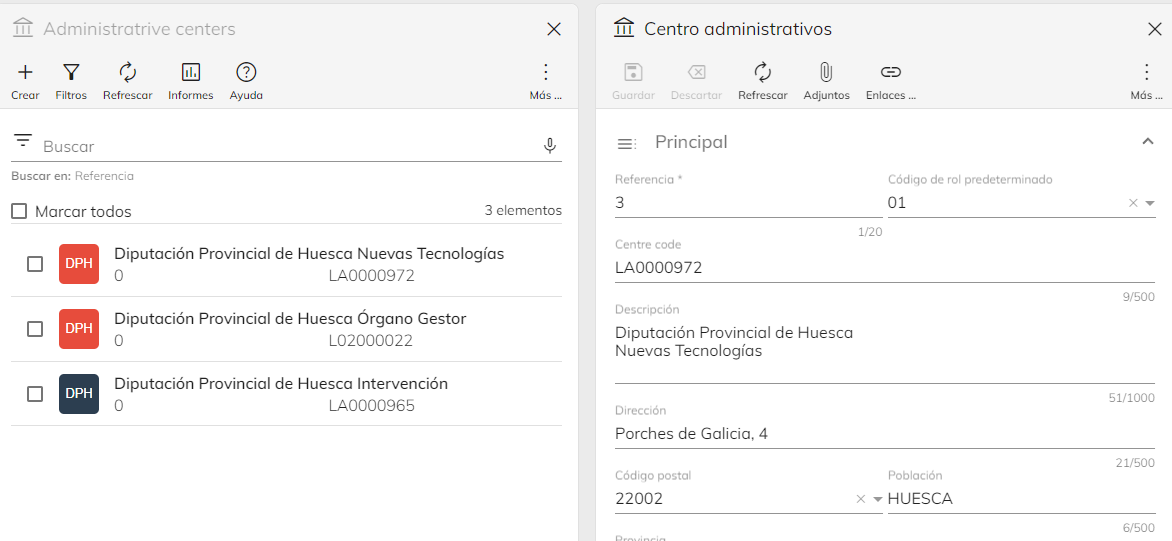
Task: Open the Código postal dropdown arrow
Action: pos(877,499)
